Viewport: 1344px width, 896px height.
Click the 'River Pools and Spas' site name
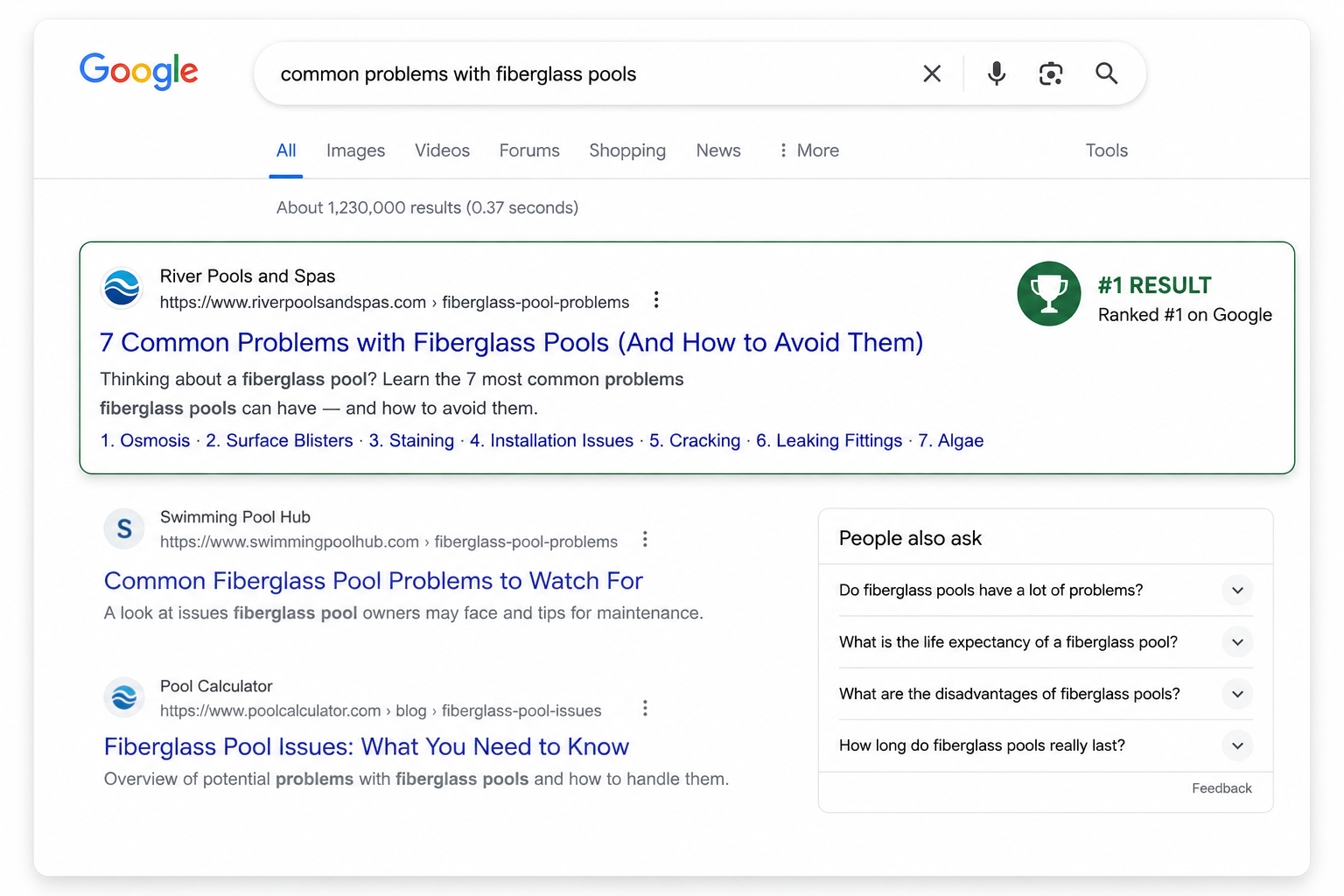click(x=248, y=276)
